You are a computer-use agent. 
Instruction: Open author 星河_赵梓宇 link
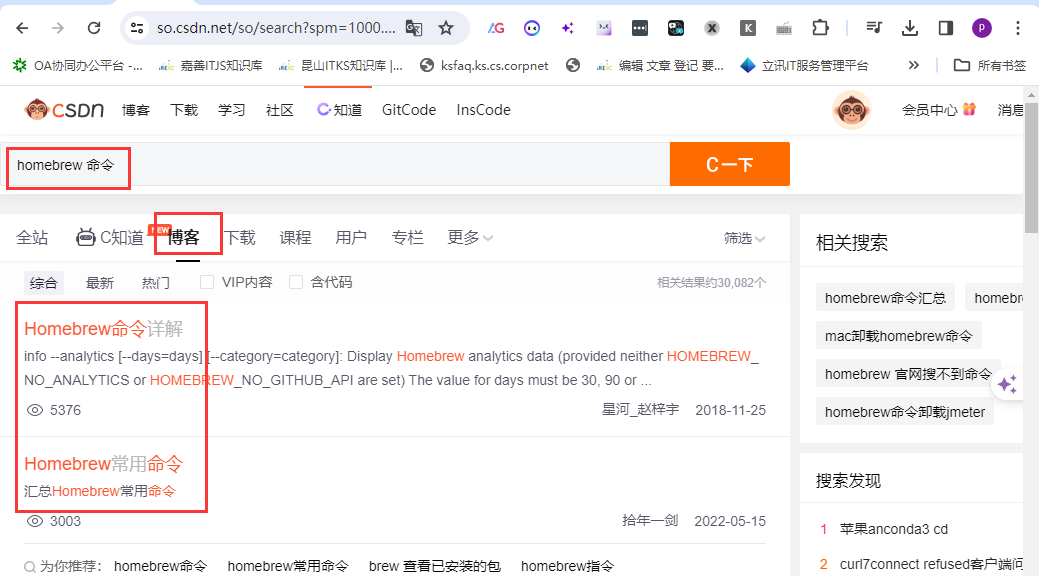coord(640,410)
